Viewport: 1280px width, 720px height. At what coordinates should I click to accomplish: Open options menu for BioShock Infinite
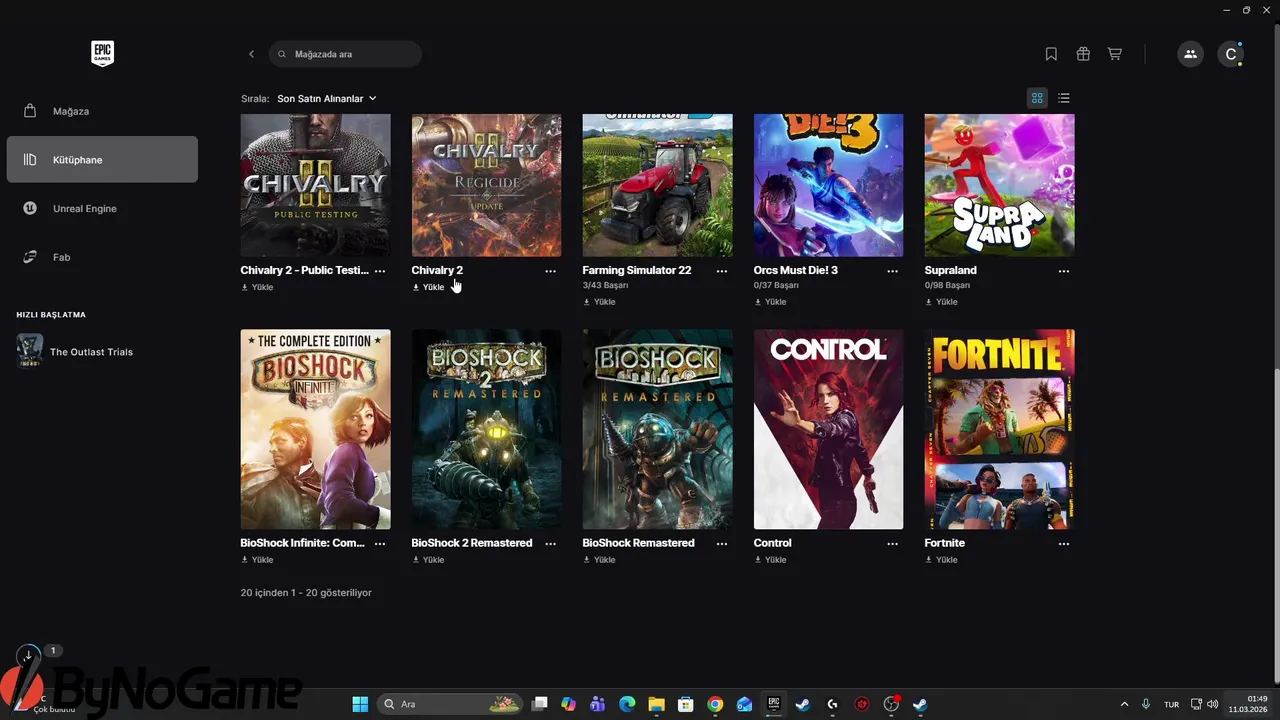point(380,544)
